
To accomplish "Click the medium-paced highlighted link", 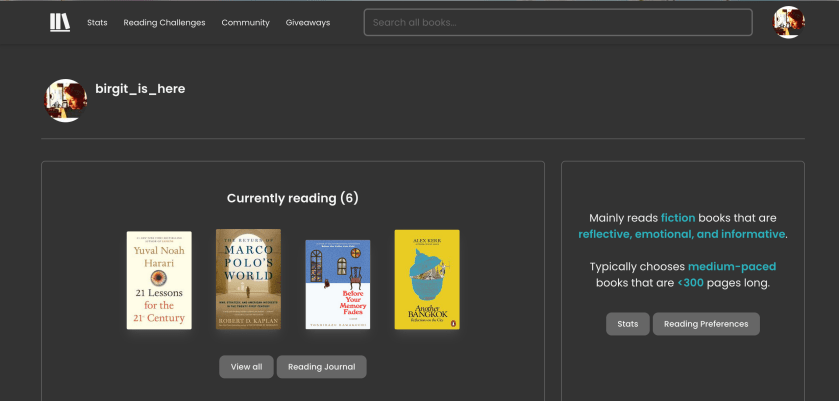I will tap(731, 266).
